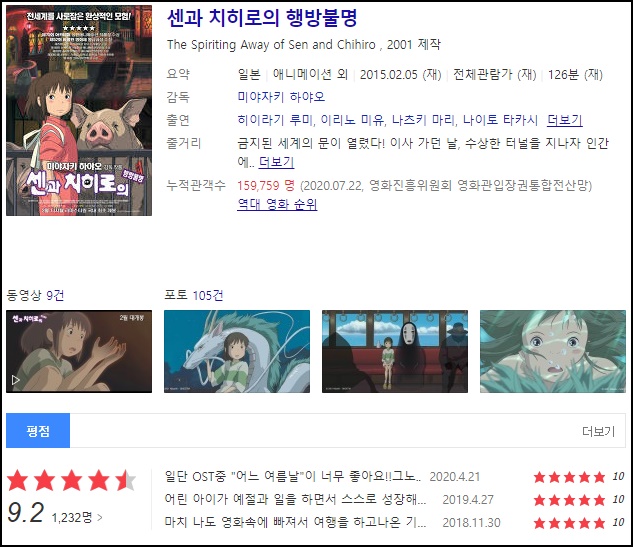Screen dimensions: 633x547
Task: Open actor 나이토 타카시 page
Action: click(x=500, y=120)
